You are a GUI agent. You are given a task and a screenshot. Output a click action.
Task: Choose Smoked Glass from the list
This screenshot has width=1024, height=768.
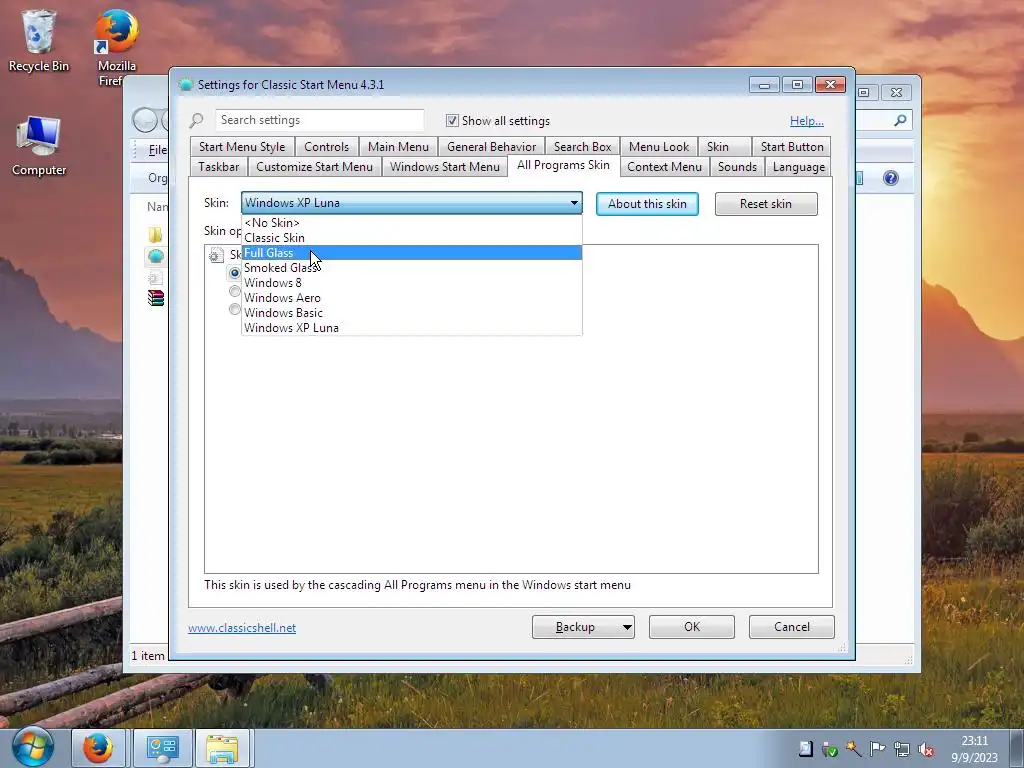click(x=411, y=268)
